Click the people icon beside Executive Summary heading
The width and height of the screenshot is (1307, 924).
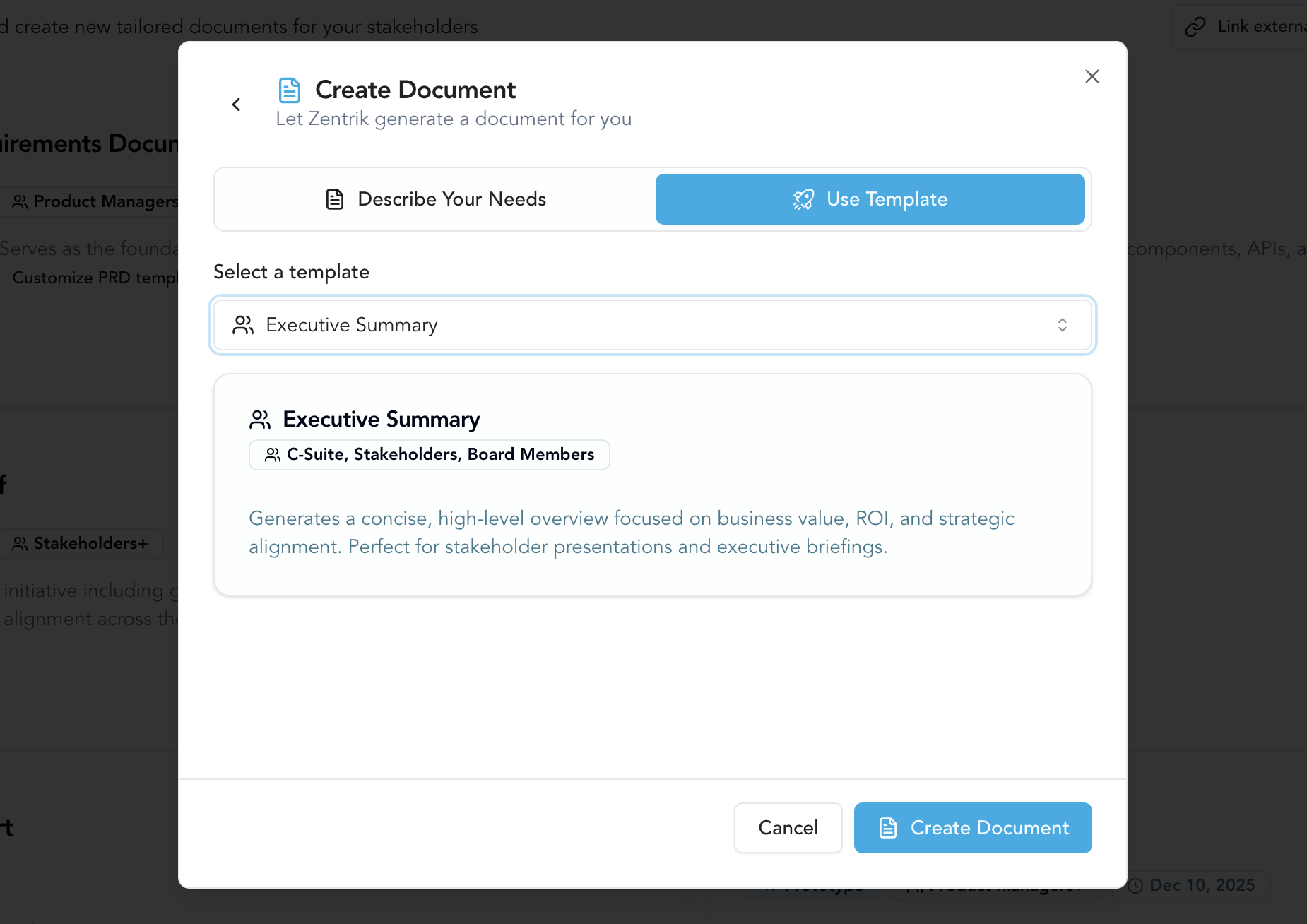[x=259, y=419]
